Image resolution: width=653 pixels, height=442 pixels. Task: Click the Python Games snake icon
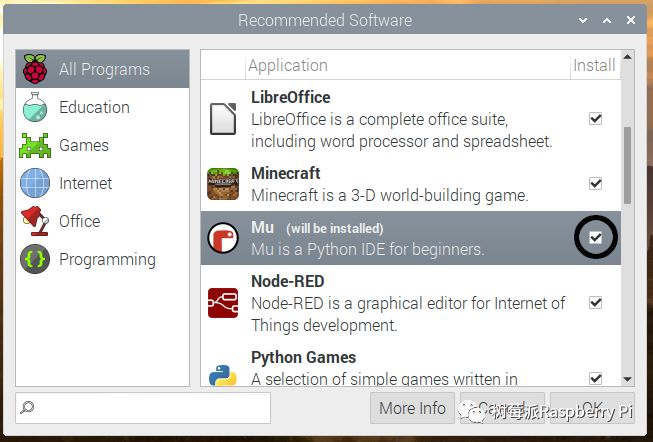[223, 371]
